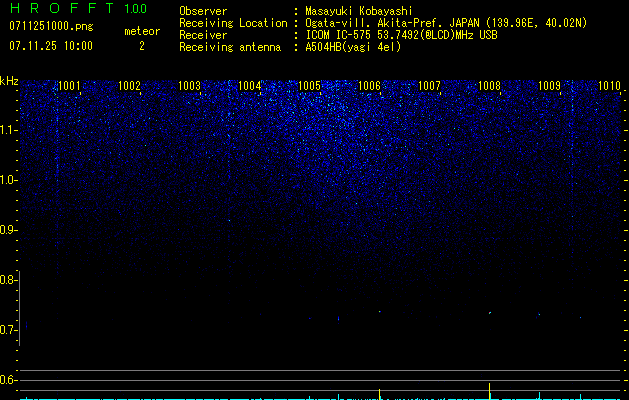Click time marker 1002
The image size is (629, 400).
(130, 86)
